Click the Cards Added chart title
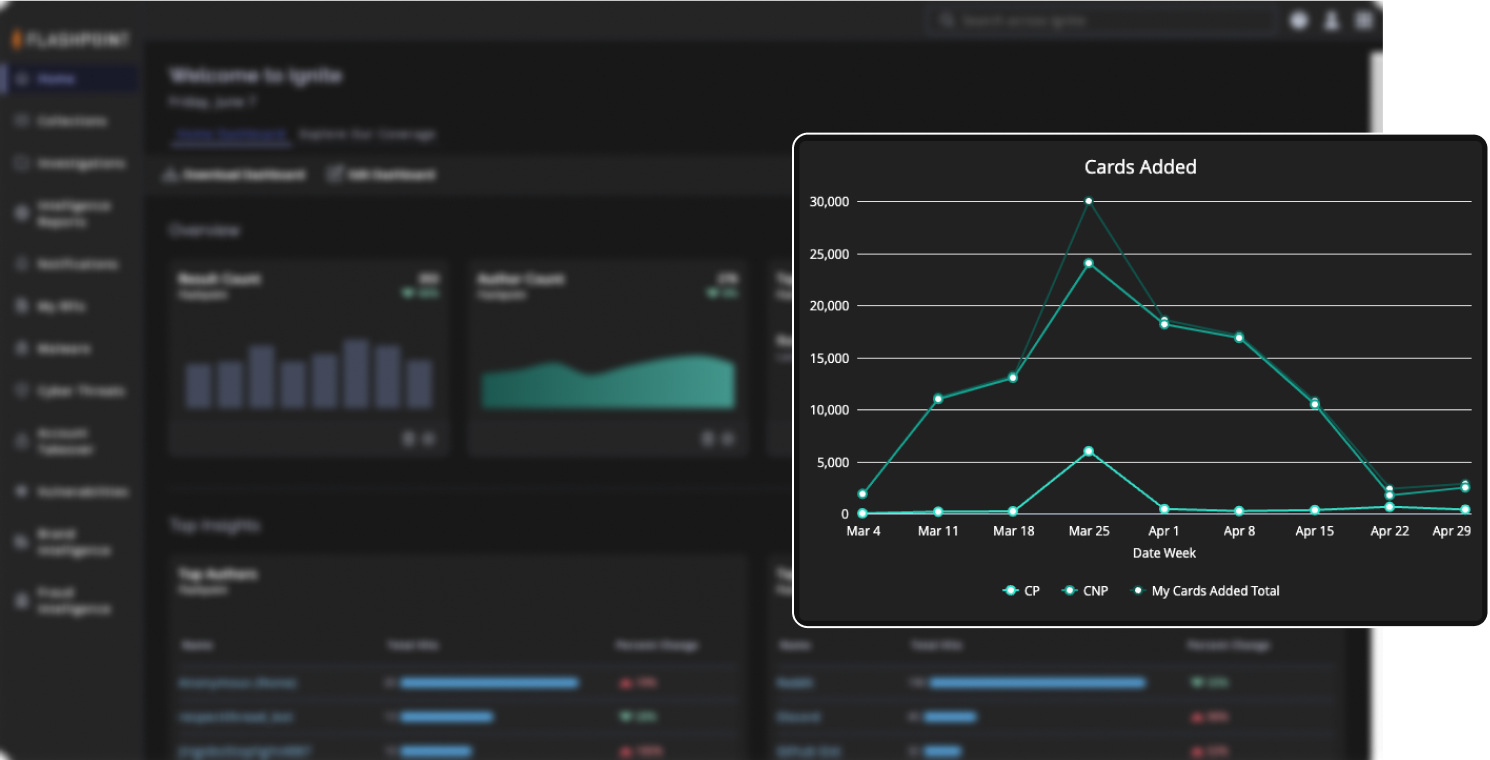 coord(1140,167)
